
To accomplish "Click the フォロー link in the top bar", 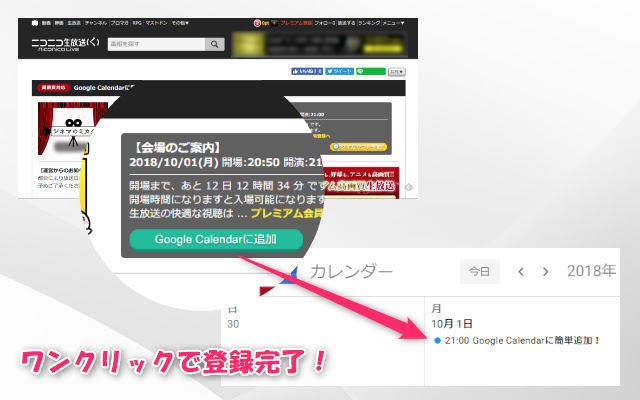I will pos(324,23).
